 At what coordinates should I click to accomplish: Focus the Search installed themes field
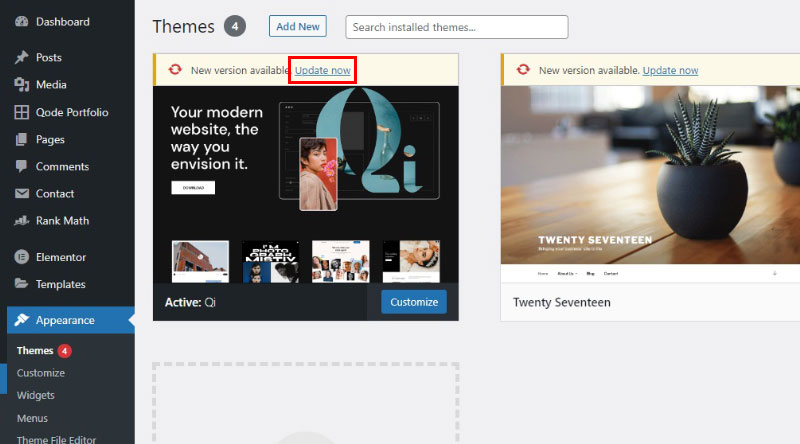pos(457,27)
